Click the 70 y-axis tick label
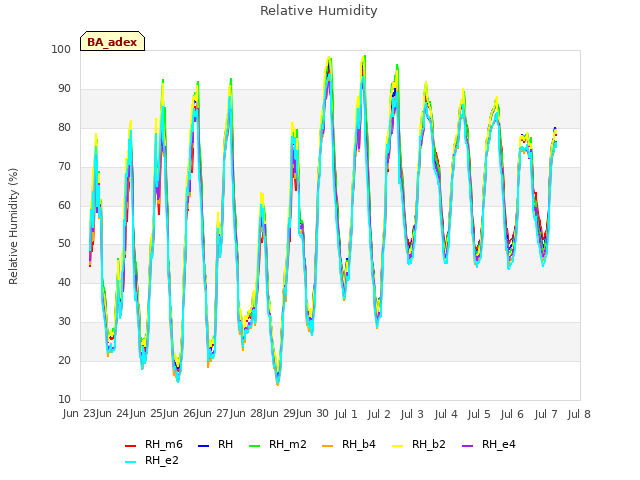640x480 pixels. pos(64,167)
